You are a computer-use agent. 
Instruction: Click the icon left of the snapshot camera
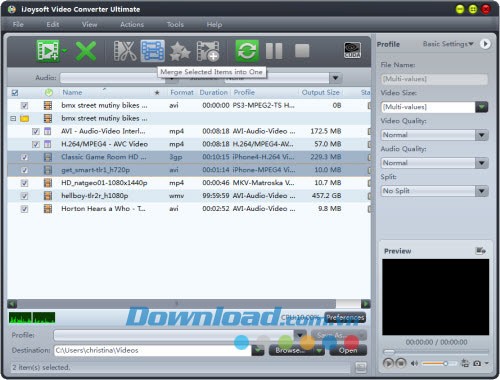[x=465, y=363]
